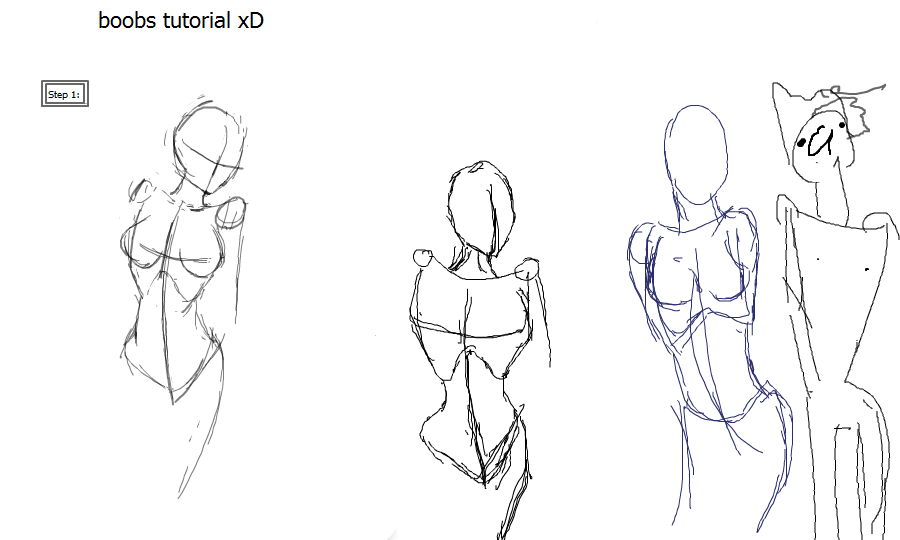Click the 'xD' at the title's end
Screen dimensions: 900x540
251,20
